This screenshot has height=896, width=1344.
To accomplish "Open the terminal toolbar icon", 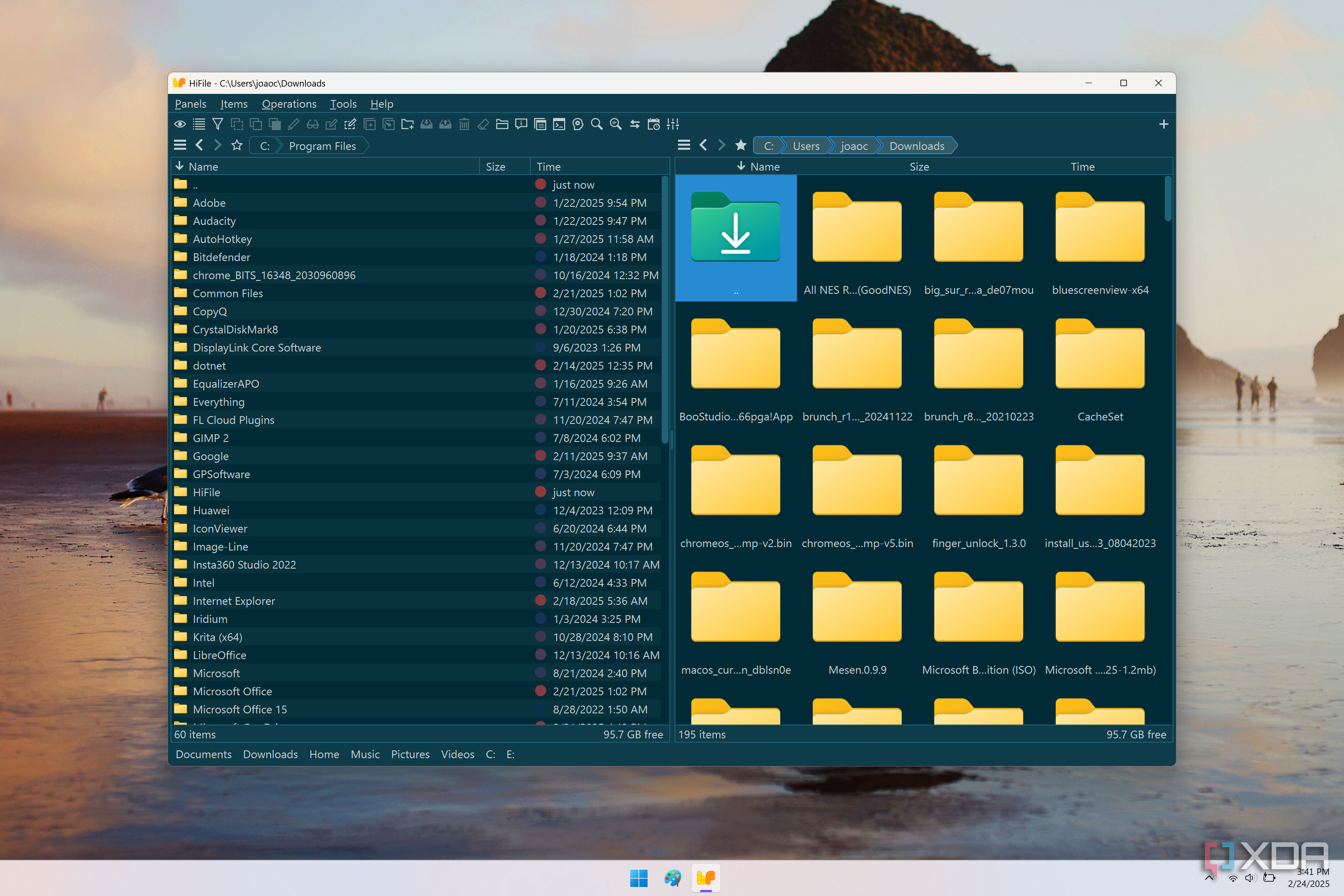I will (x=559, y=124).
